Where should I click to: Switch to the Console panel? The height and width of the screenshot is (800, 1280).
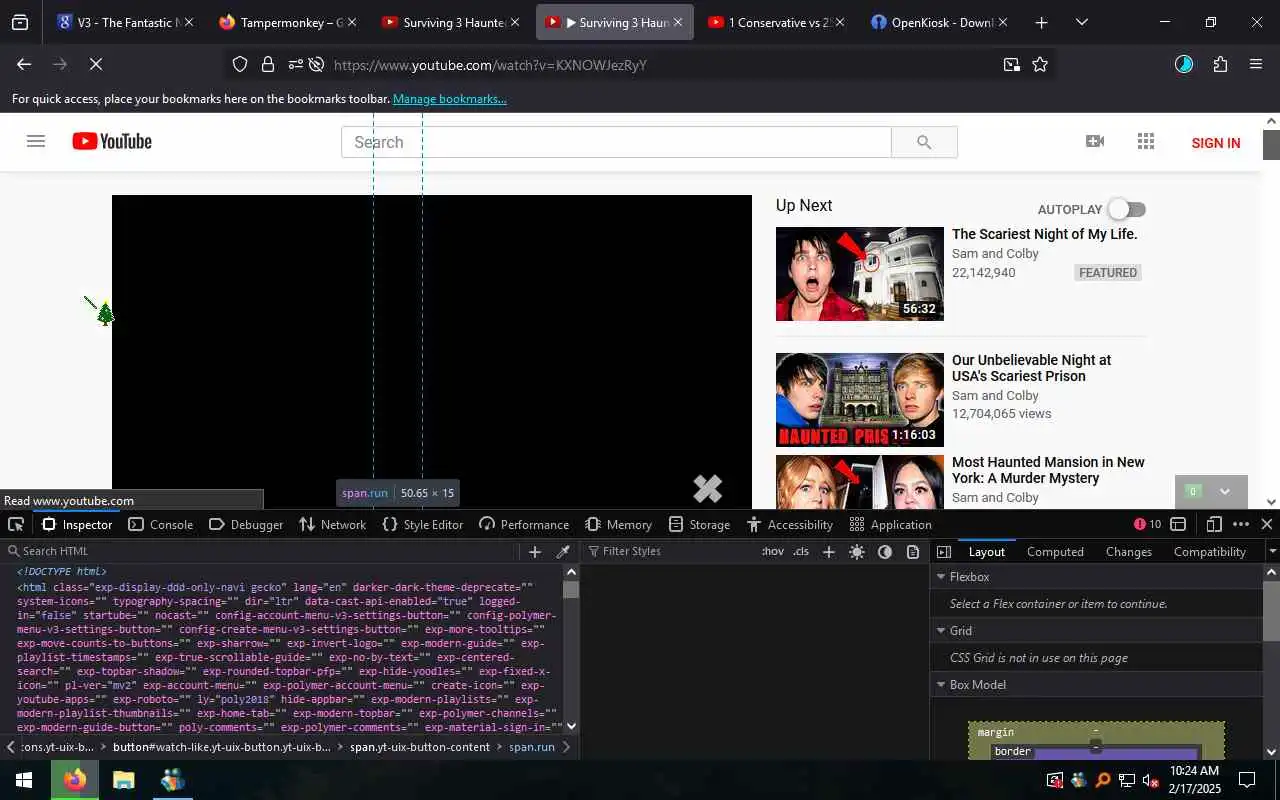coord(161,524)
